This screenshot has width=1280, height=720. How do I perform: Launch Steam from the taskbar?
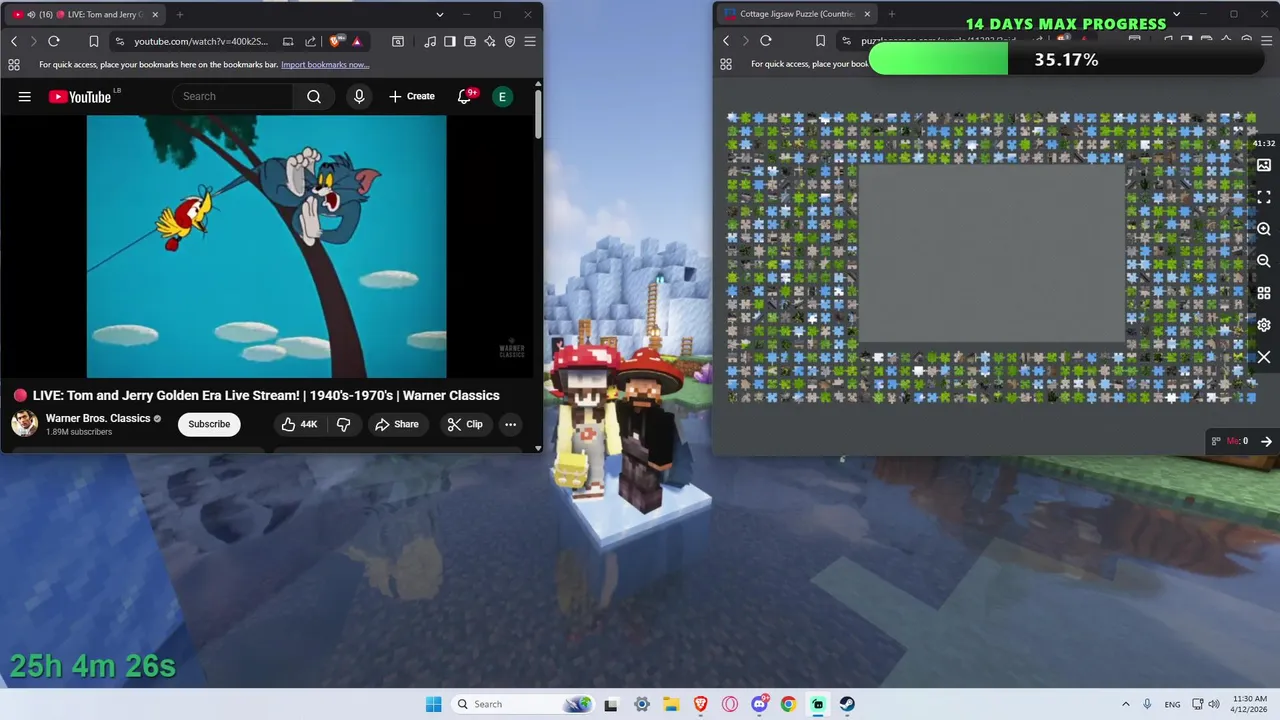pos(847,704)
